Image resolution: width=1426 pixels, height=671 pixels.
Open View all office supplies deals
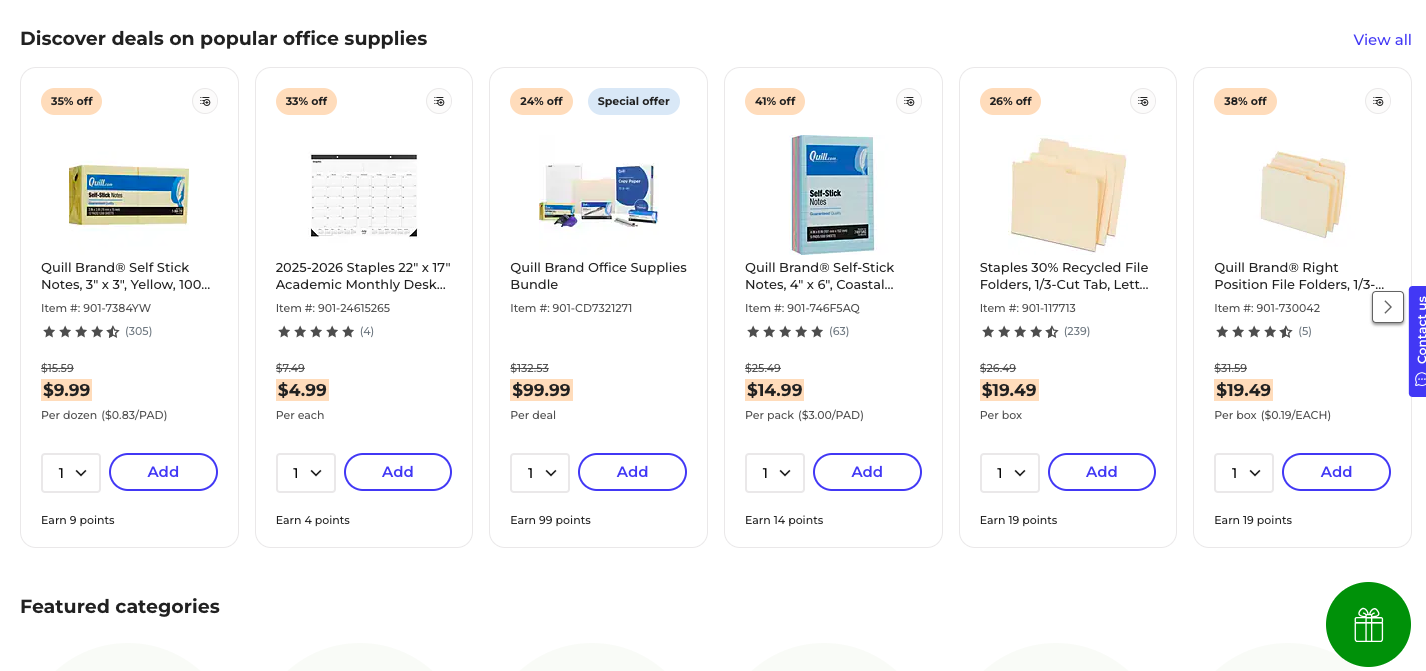tap(1382, 40)
